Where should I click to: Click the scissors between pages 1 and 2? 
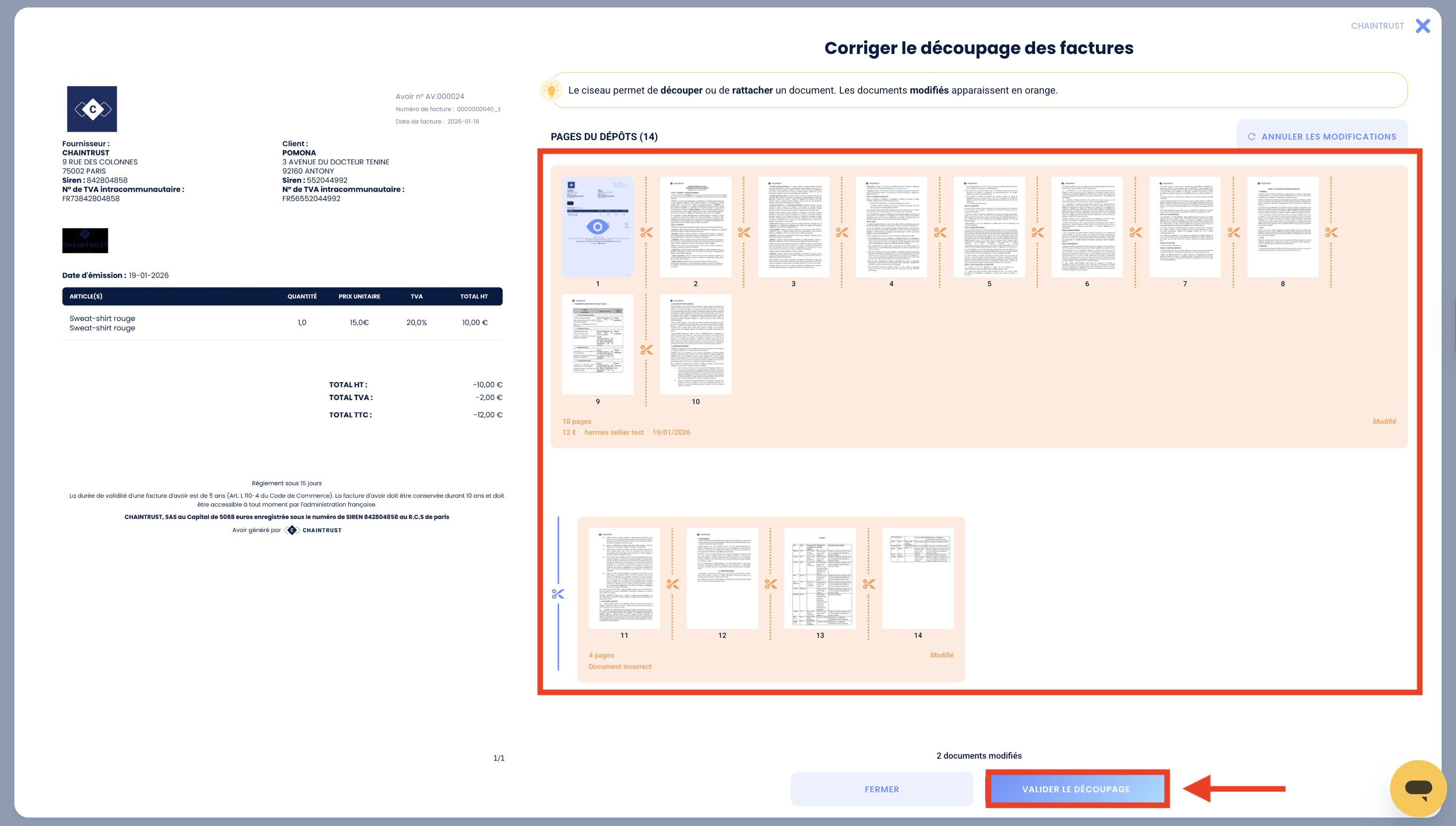pos(647,233)
